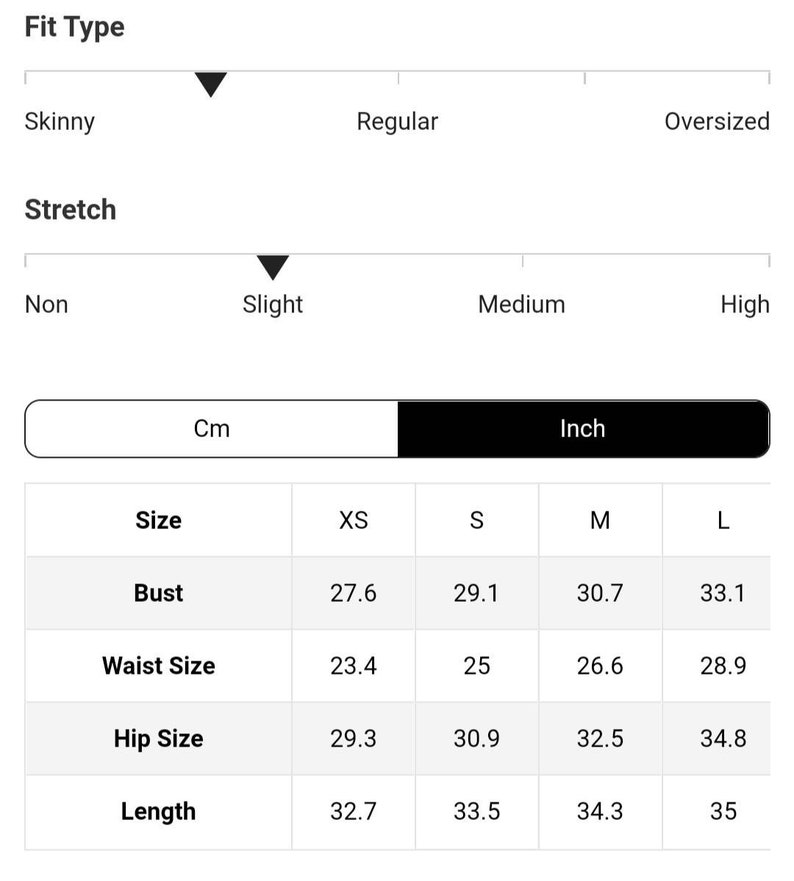Click the Skinny fit label
Image resolution: width=794 pixels, height=881 pixels.
(x=60, y=122)
